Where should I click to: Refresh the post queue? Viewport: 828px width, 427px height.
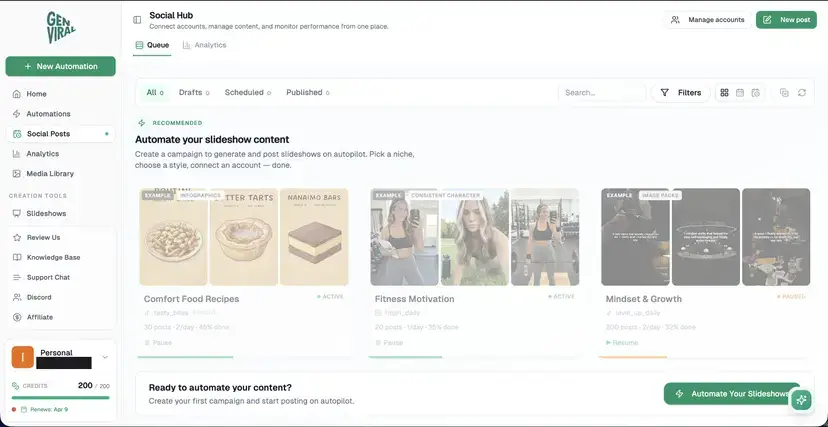[x=802, y=93]
